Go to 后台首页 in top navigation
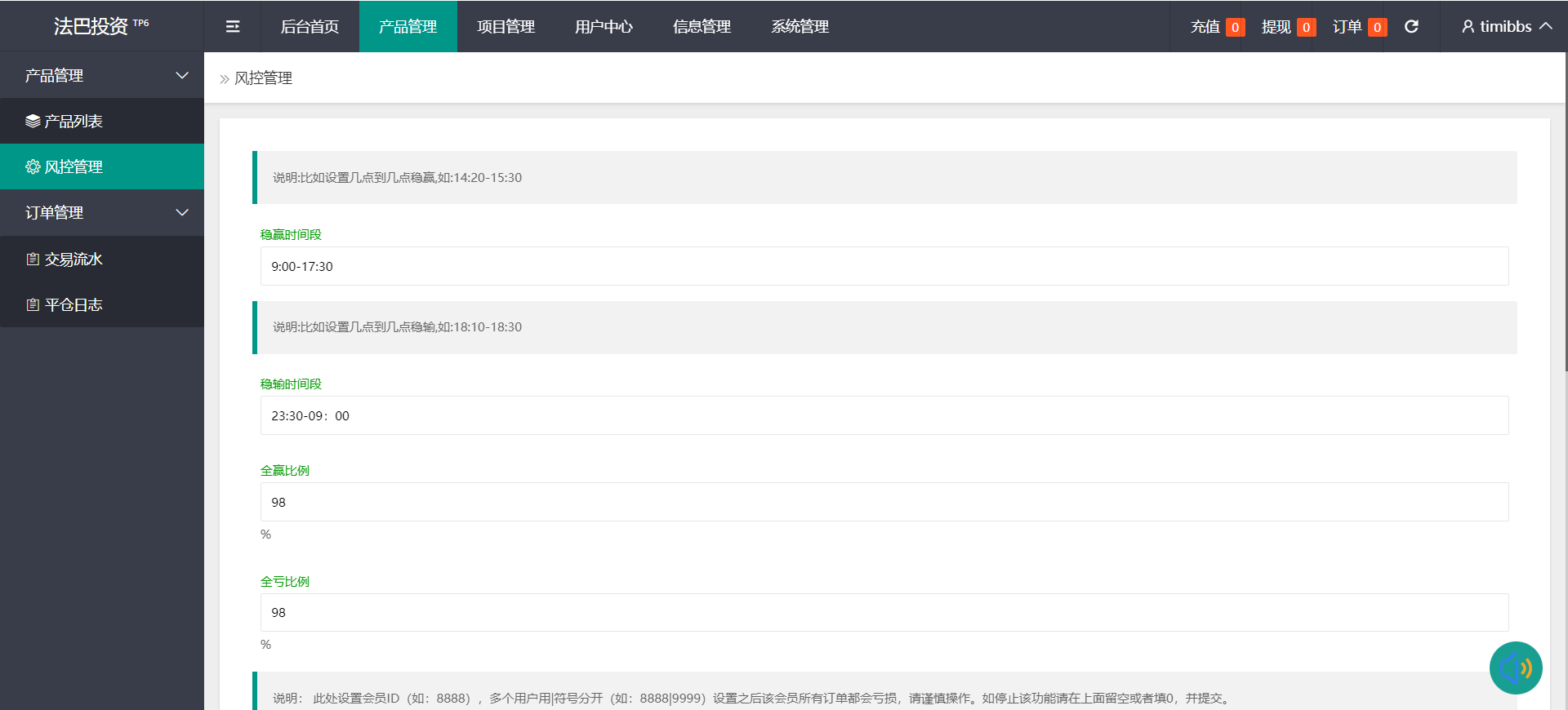This screenshot has width=1568, height=710. (310, 27)
